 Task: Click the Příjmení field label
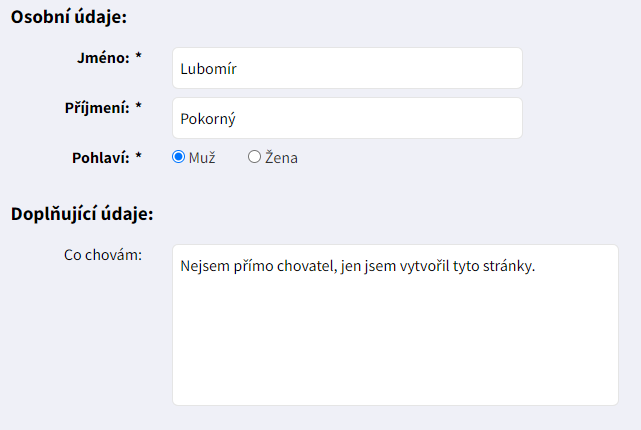(97, 107)
